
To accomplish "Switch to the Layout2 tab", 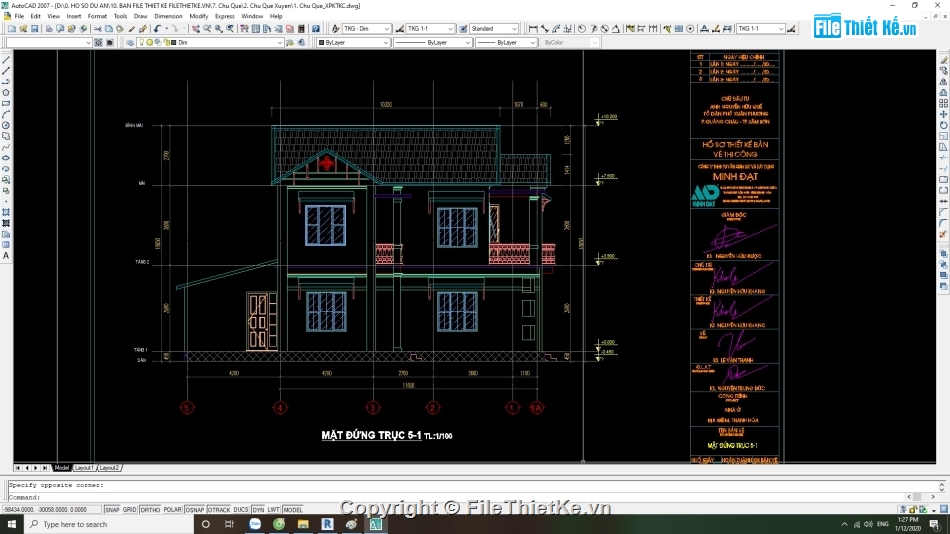I will coord(110,468).
